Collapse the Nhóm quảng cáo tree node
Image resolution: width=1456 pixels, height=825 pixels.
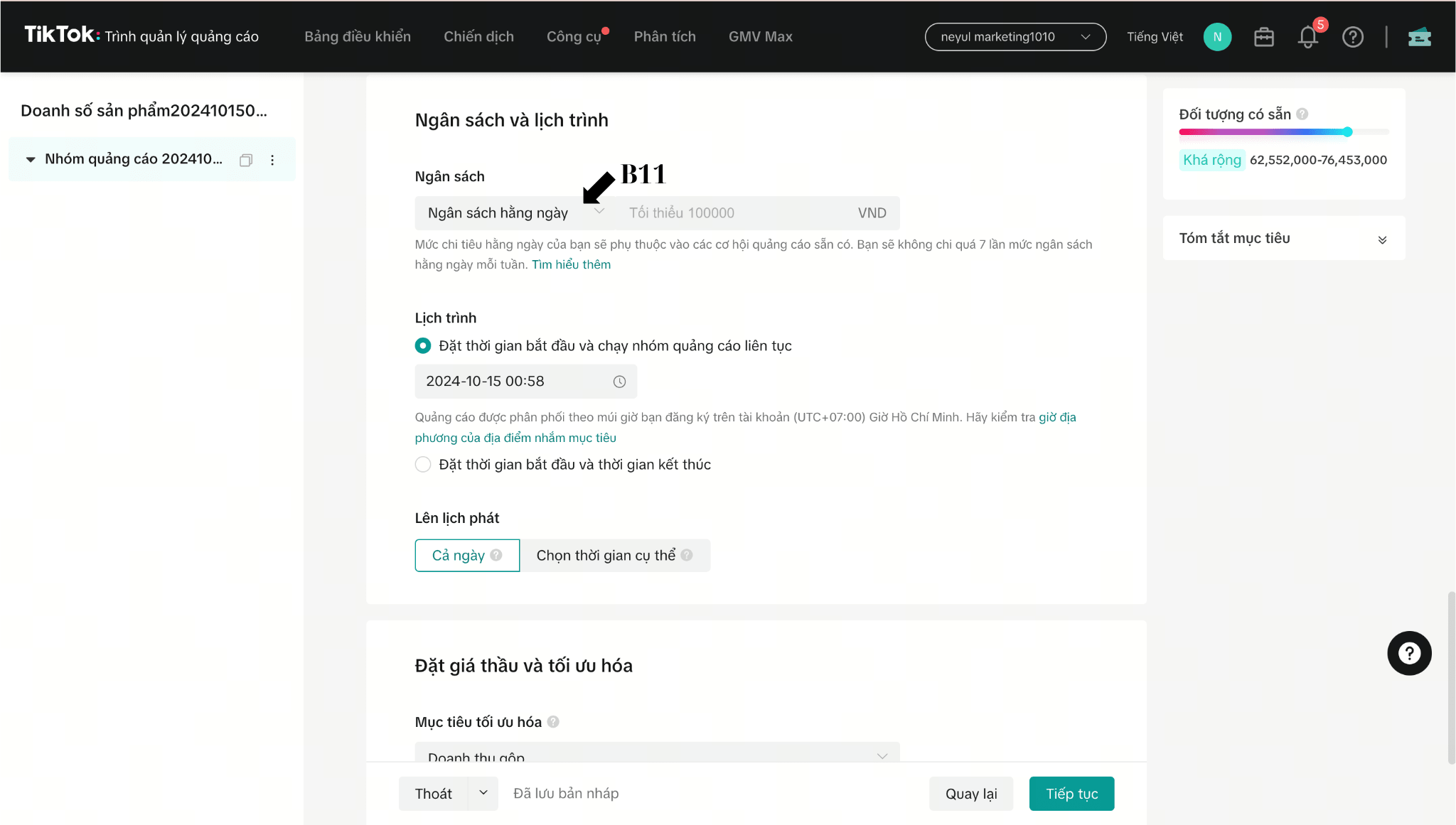(x=31, y=159)
